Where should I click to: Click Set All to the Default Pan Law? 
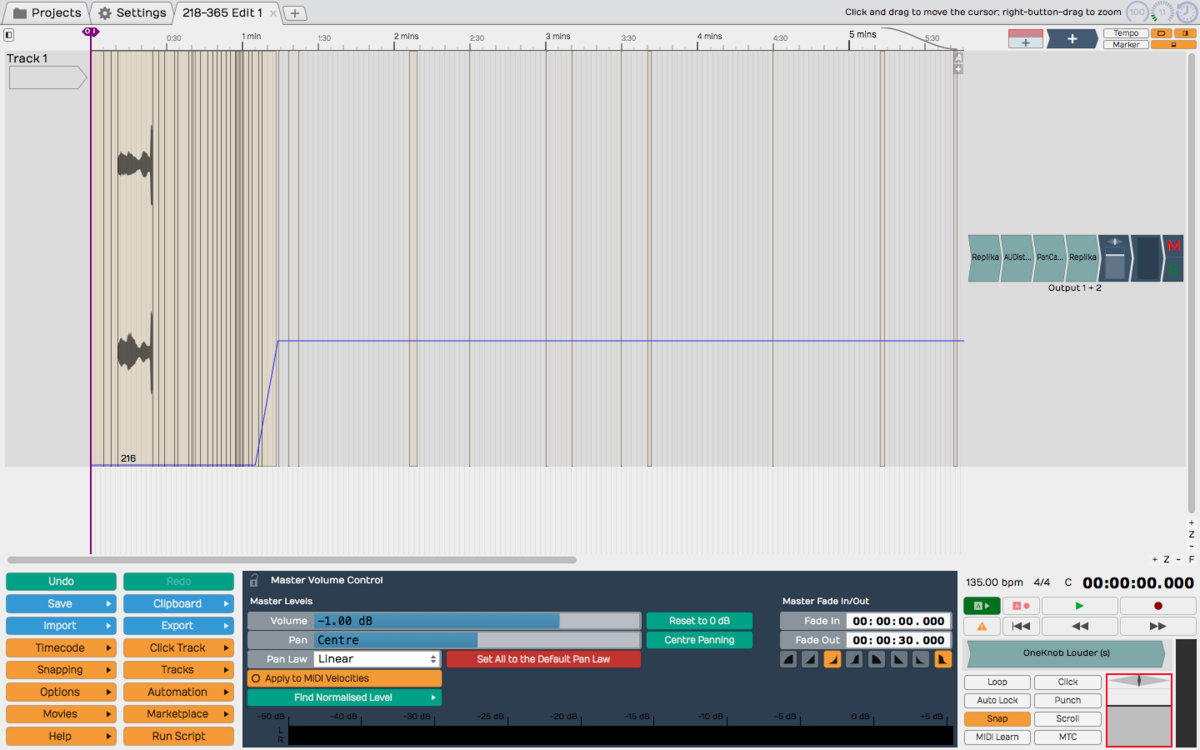[x=543, y=659]
